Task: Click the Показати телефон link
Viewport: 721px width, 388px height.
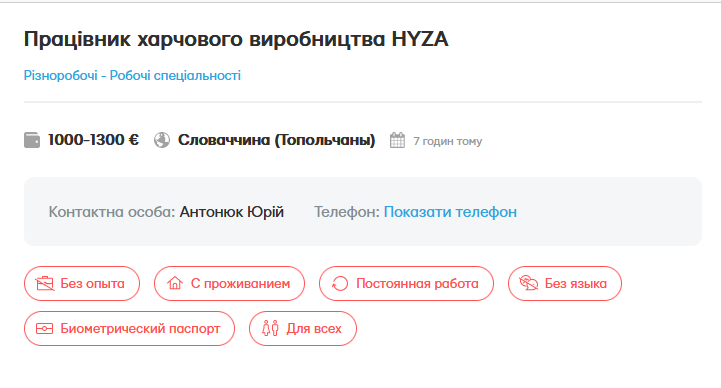Action: point(450,212)
